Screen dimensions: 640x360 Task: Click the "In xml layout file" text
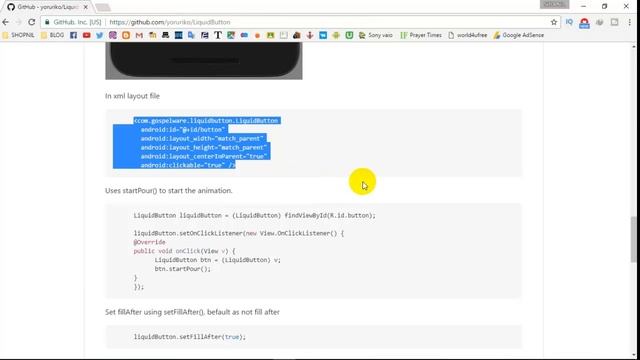(132, 96)
